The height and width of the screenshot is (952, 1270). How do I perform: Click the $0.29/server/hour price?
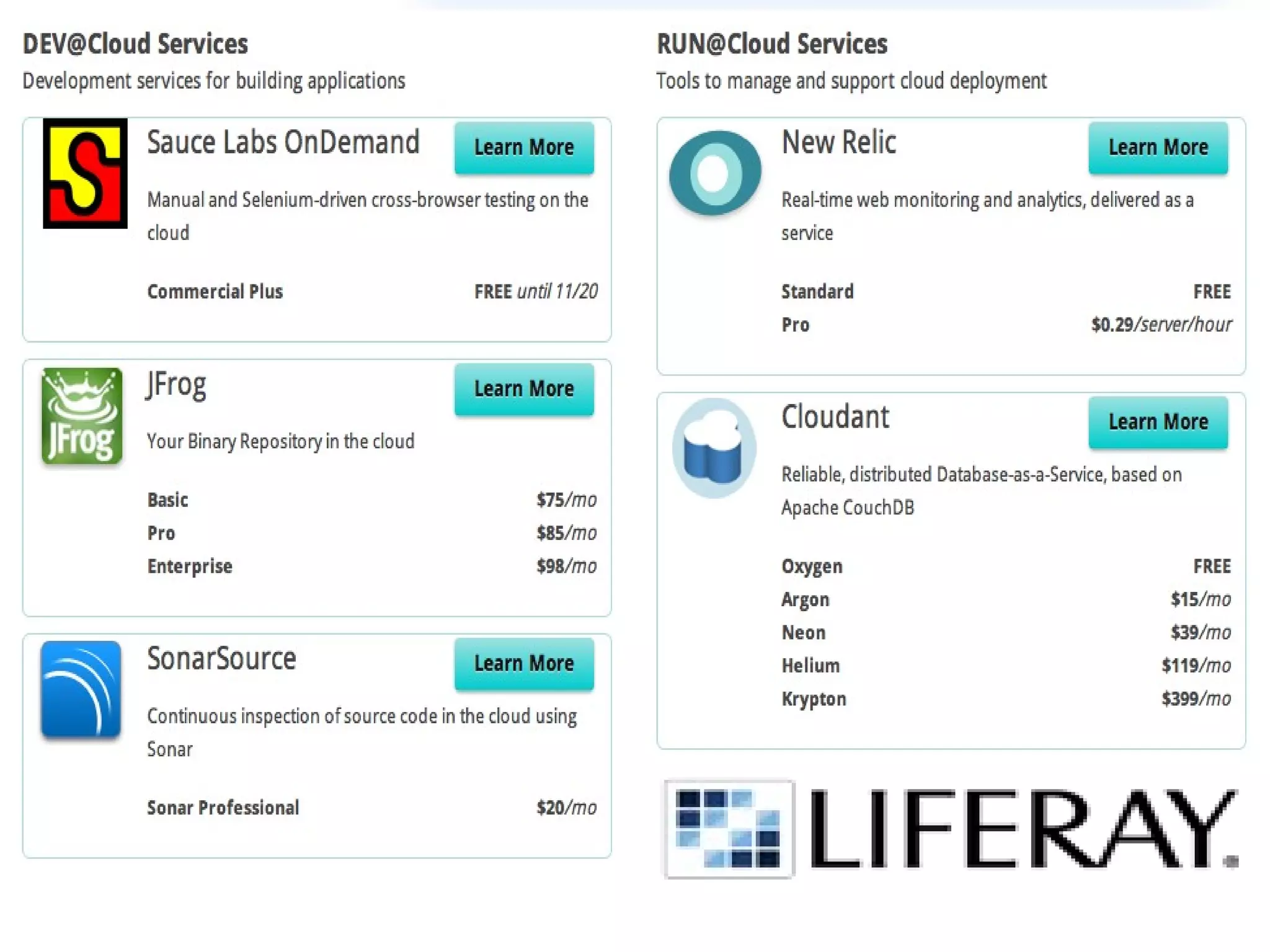[1161, 325]
